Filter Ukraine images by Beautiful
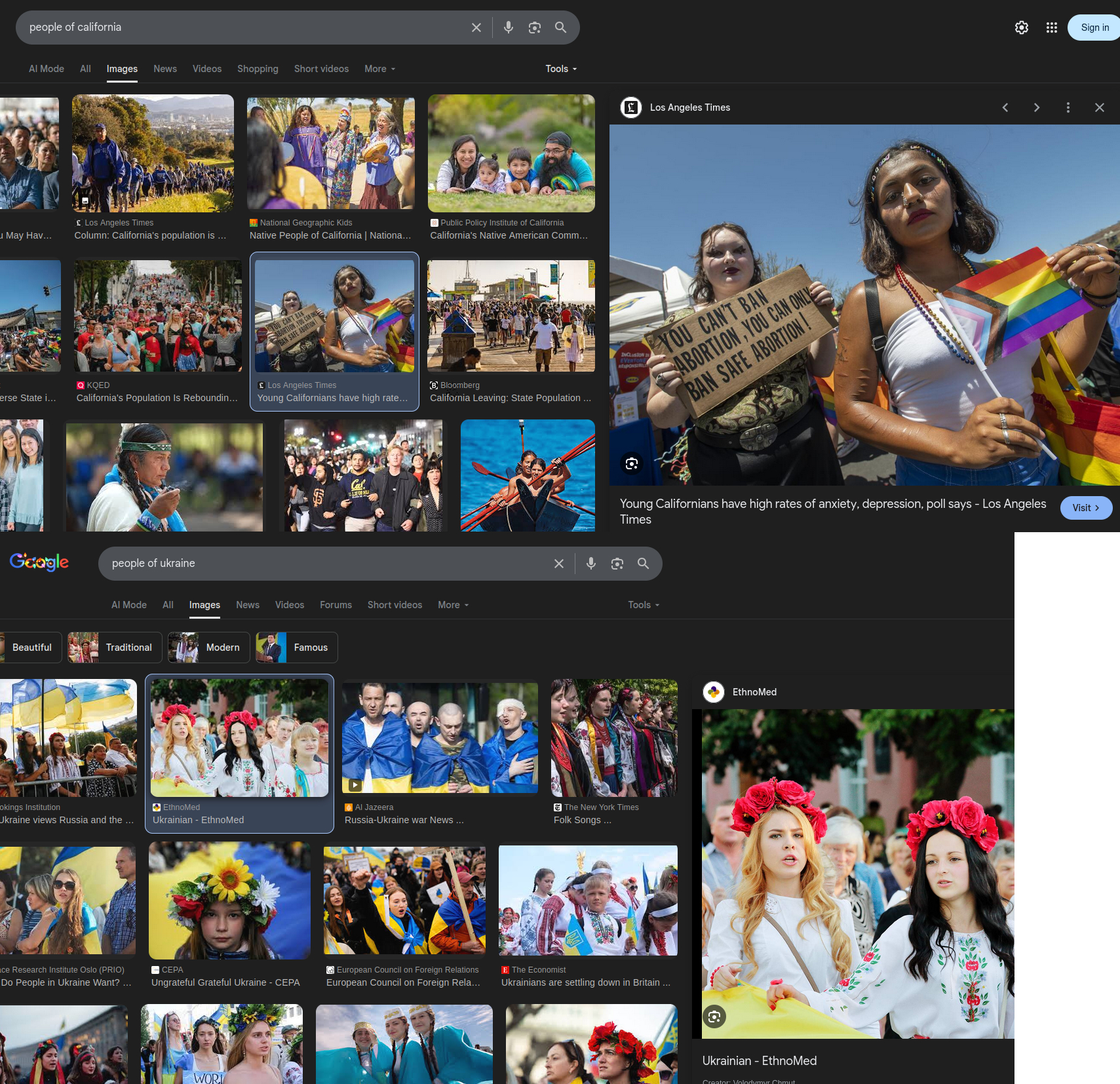 [30, 648]
